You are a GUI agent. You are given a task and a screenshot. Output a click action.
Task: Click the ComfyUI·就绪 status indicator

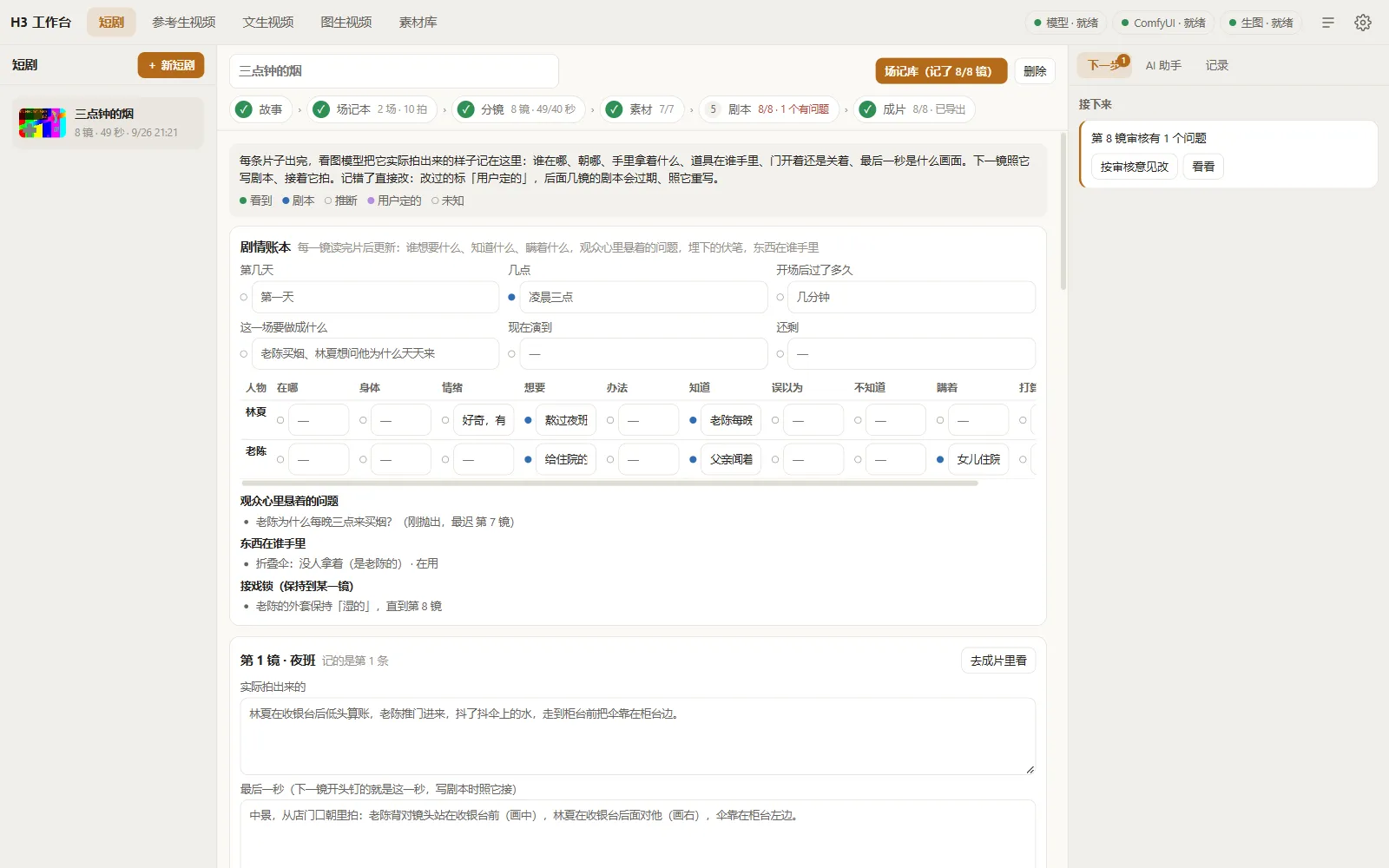(1163, 23)
